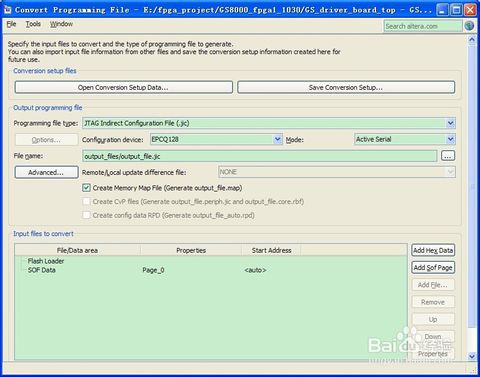Open the Programming file type dropdown
This screenshot has height=377, width=480.
[x=269, y=123]
